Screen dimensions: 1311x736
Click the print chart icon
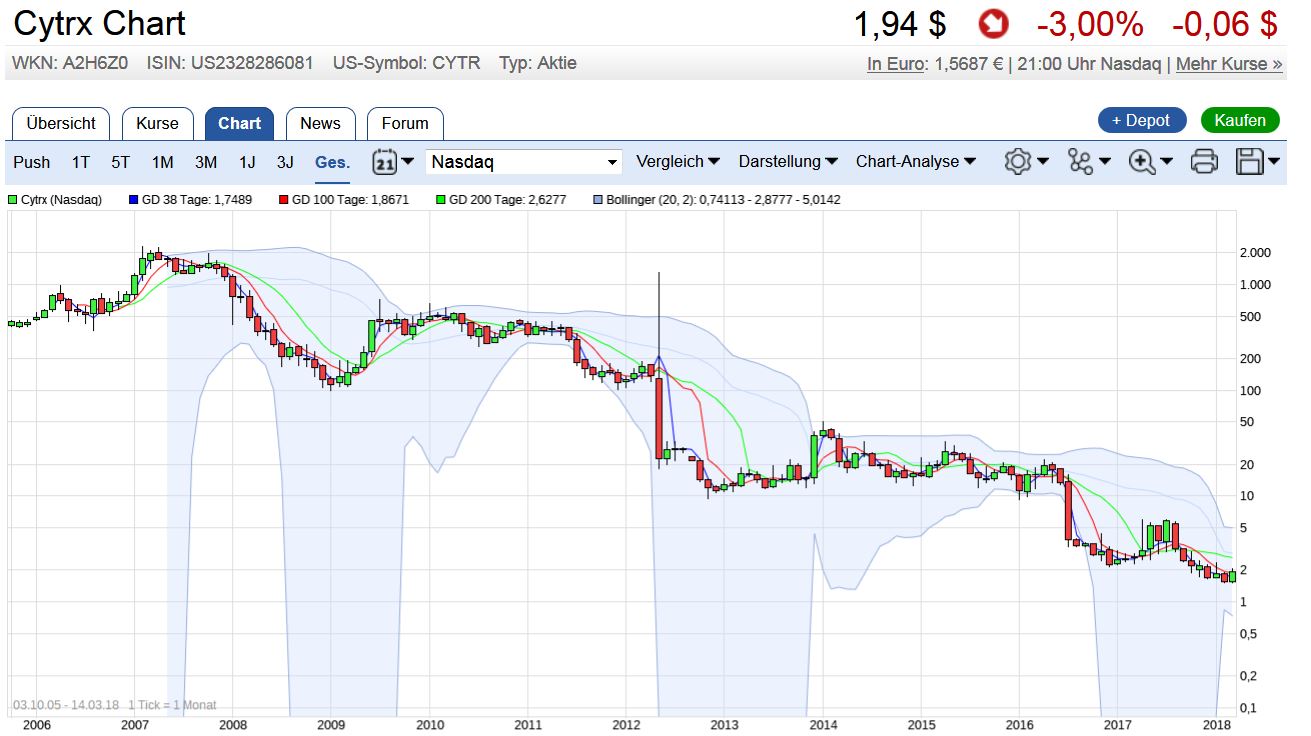[1204, 160]
